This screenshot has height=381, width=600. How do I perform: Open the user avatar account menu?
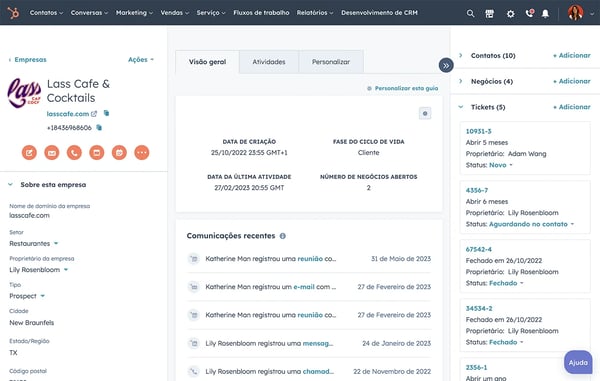pos(575,13)
